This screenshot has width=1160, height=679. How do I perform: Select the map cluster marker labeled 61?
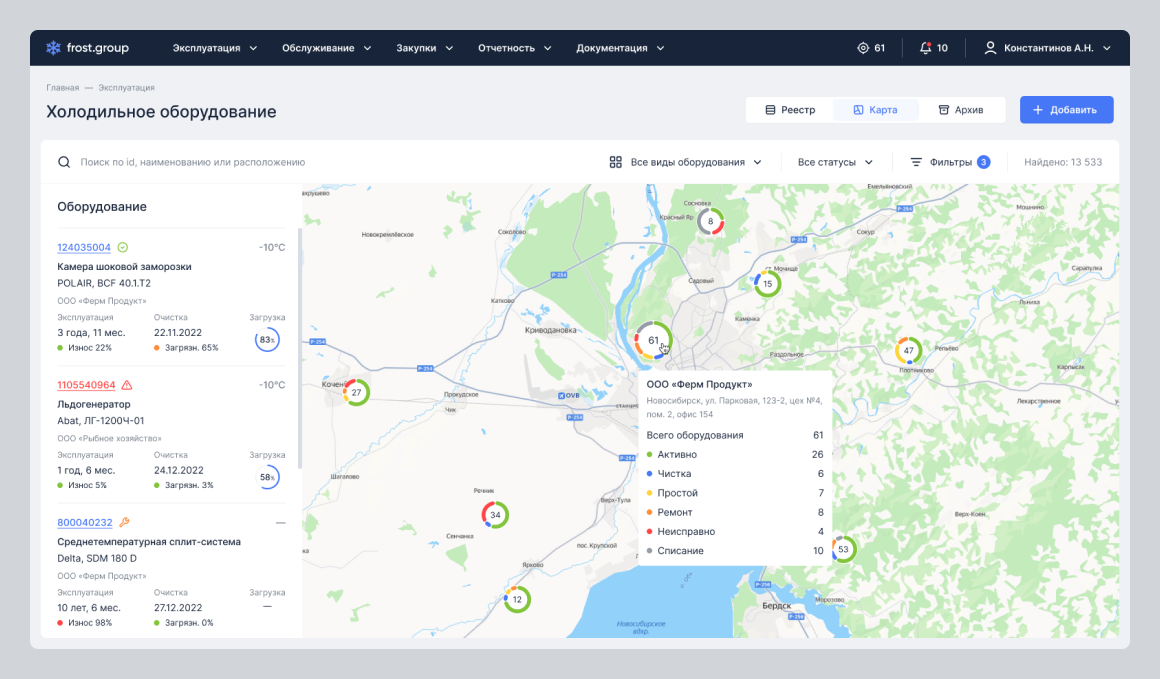(x=653, y=340)
